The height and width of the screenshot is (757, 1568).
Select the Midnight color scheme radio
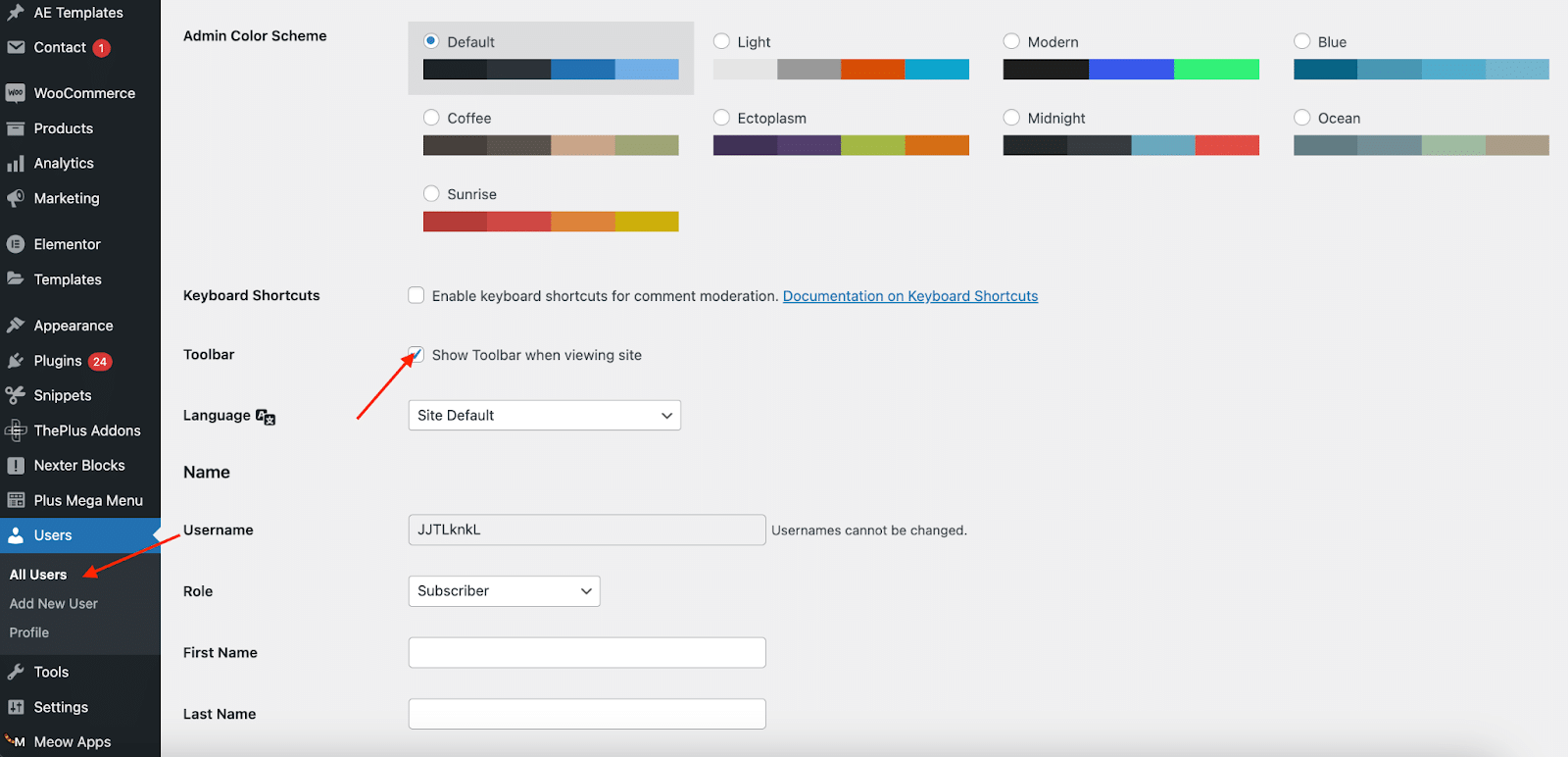(1011, 118)
